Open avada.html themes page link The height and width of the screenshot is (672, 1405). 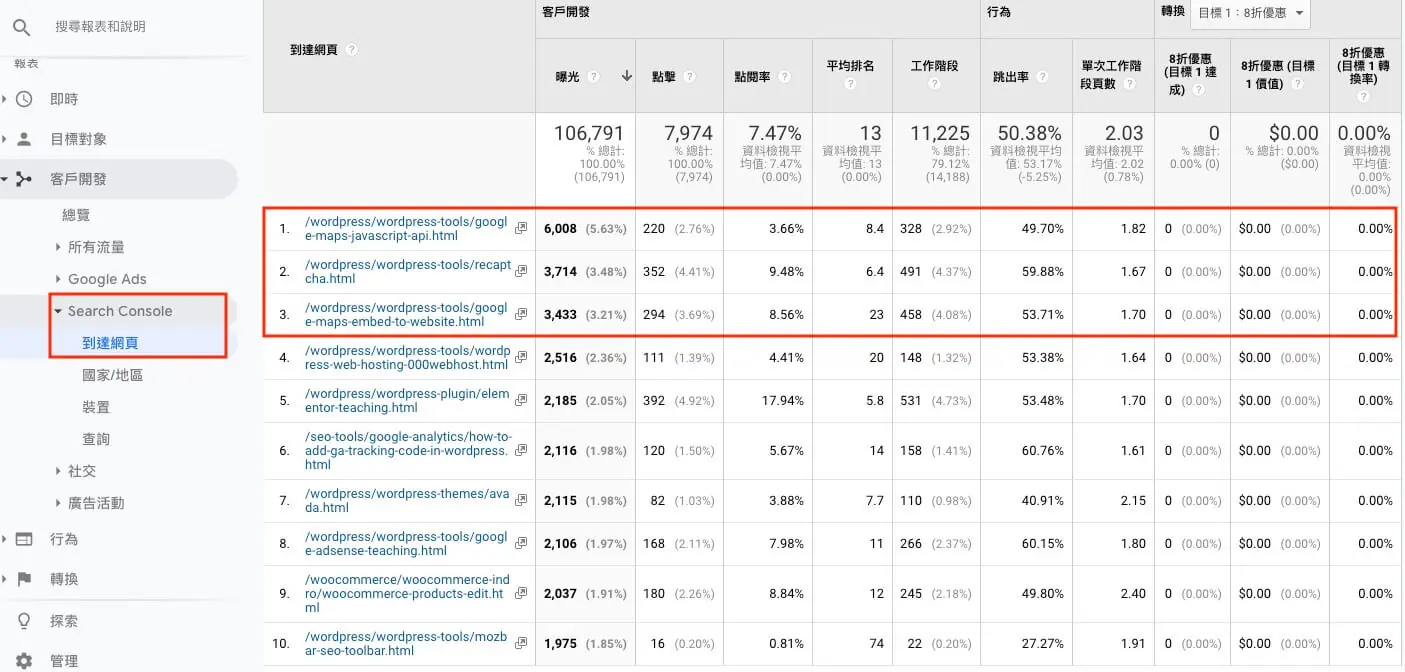407,501
